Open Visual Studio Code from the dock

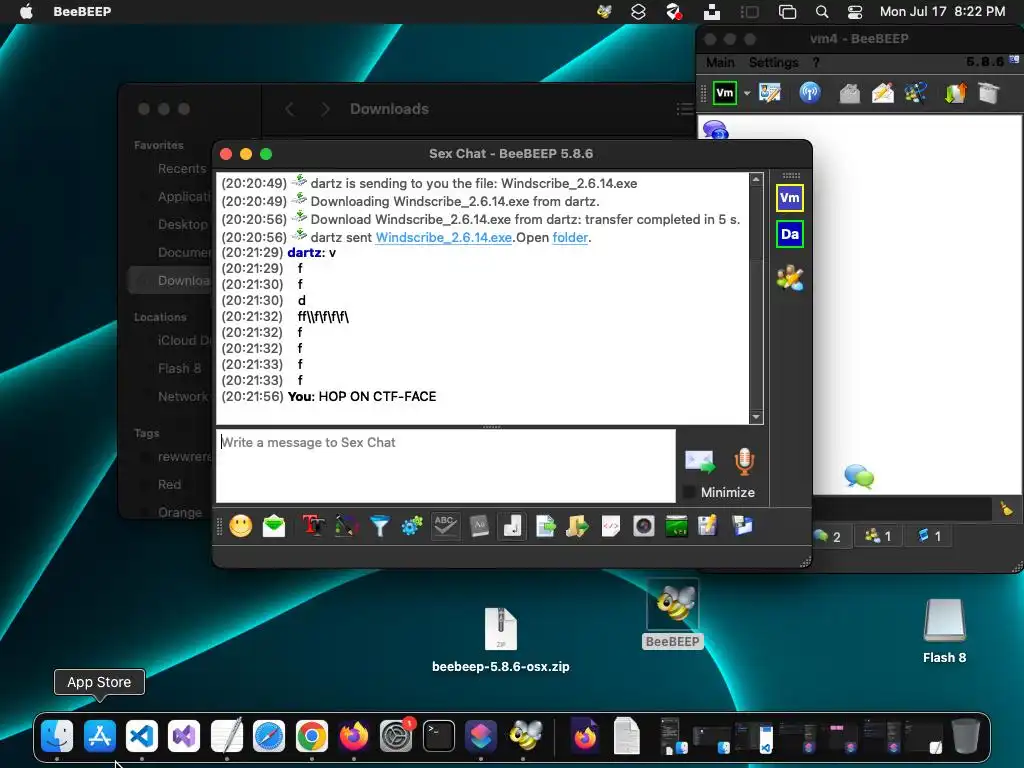[x=142, y=736]
